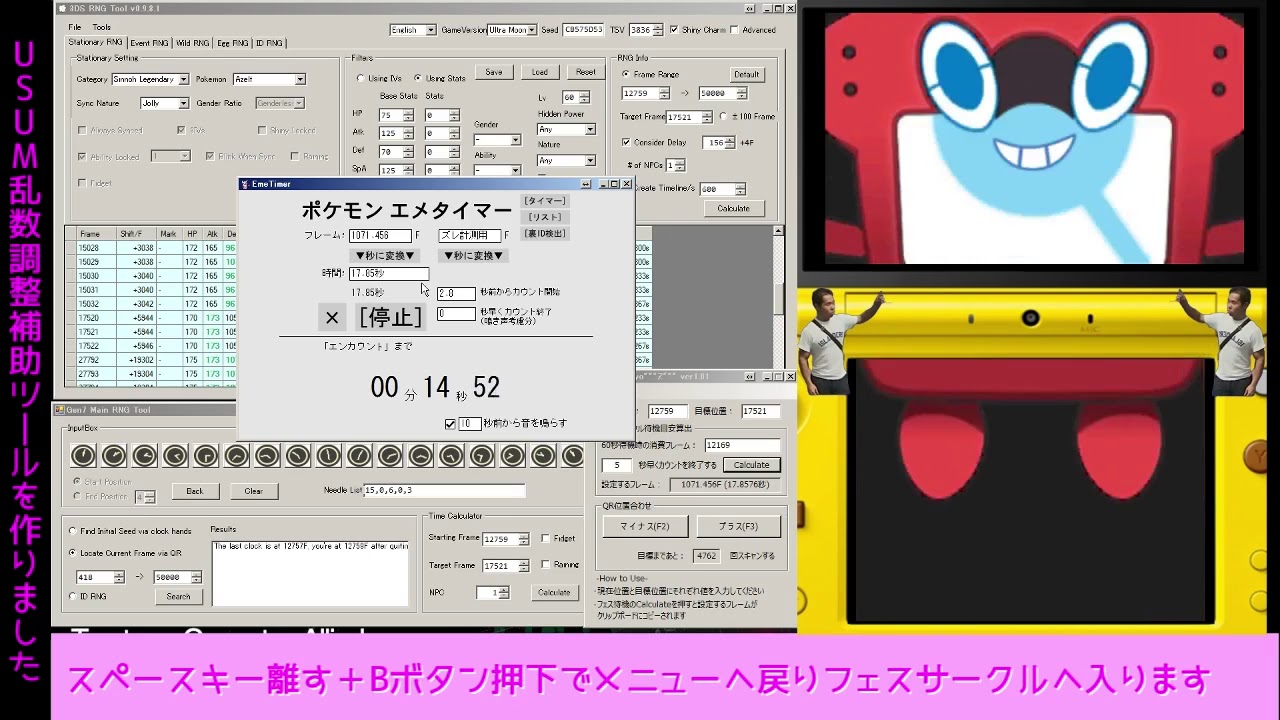Click the Needle List input field

tap(444, 491)
